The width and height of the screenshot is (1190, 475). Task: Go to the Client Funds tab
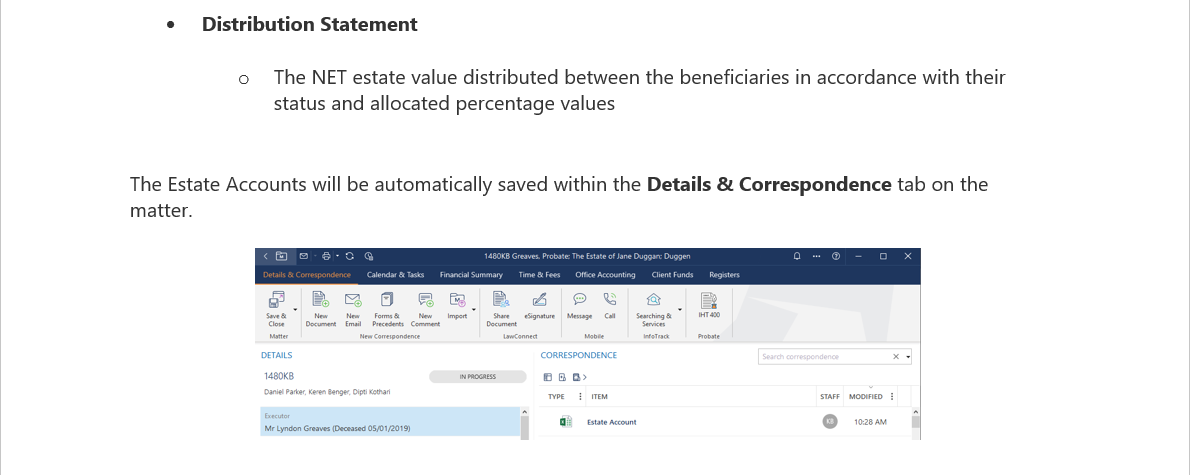672,275
